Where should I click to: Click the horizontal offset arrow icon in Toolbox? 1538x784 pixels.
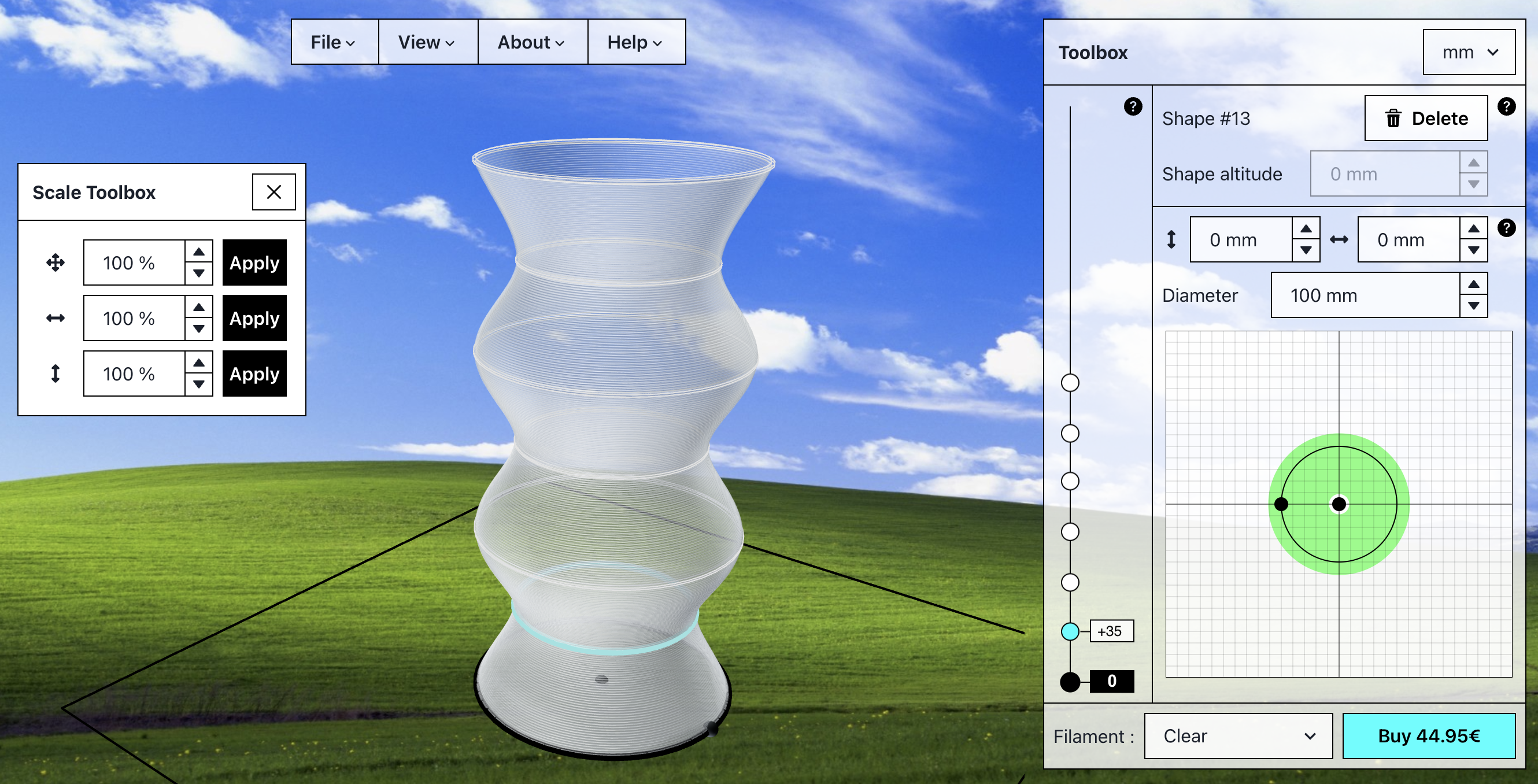pos(1339,239)
